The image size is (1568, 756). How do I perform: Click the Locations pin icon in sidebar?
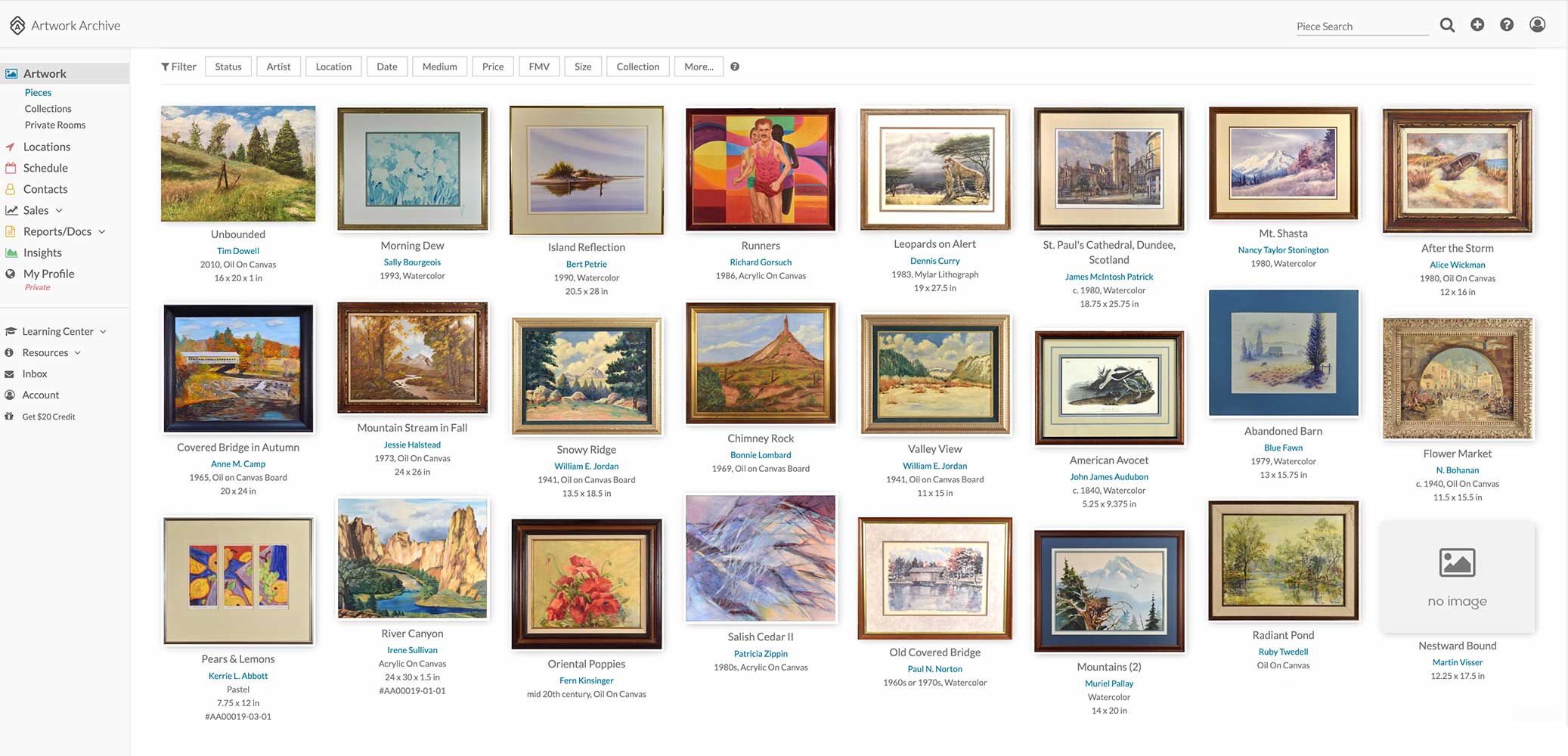click(11, 147)
